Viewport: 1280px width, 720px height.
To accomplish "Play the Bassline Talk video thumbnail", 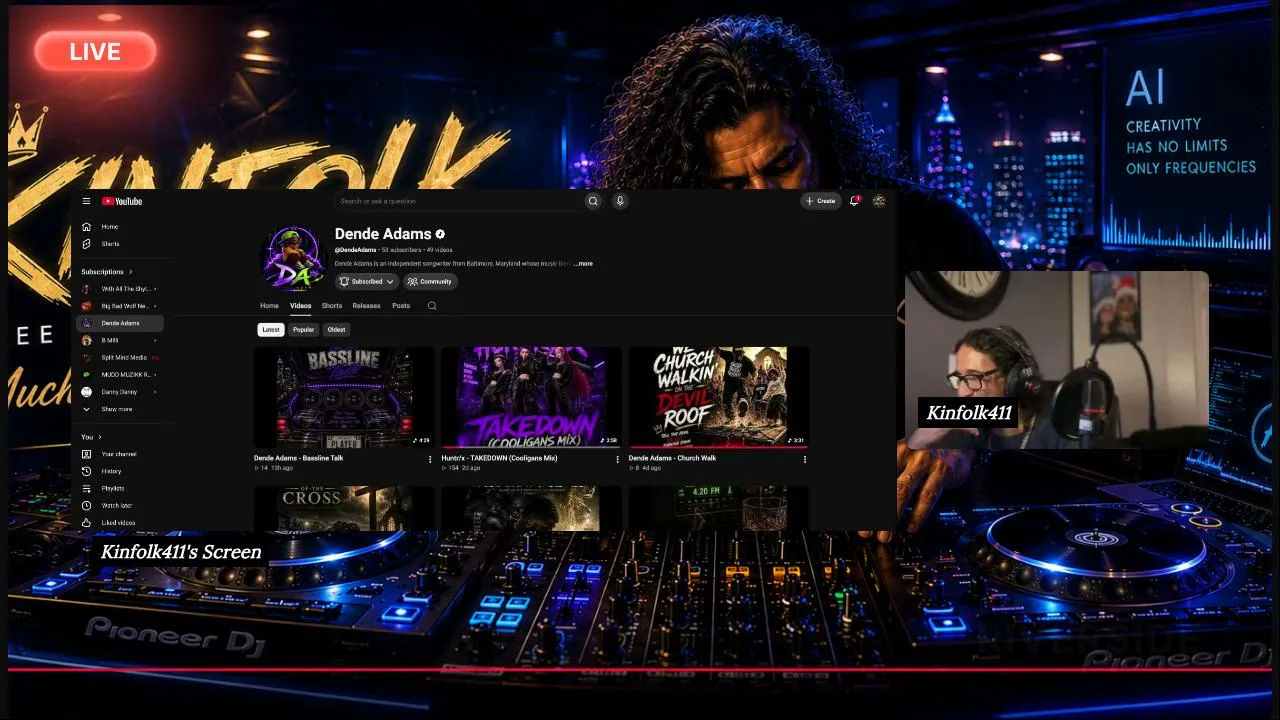I will click(x=344, y=397).
